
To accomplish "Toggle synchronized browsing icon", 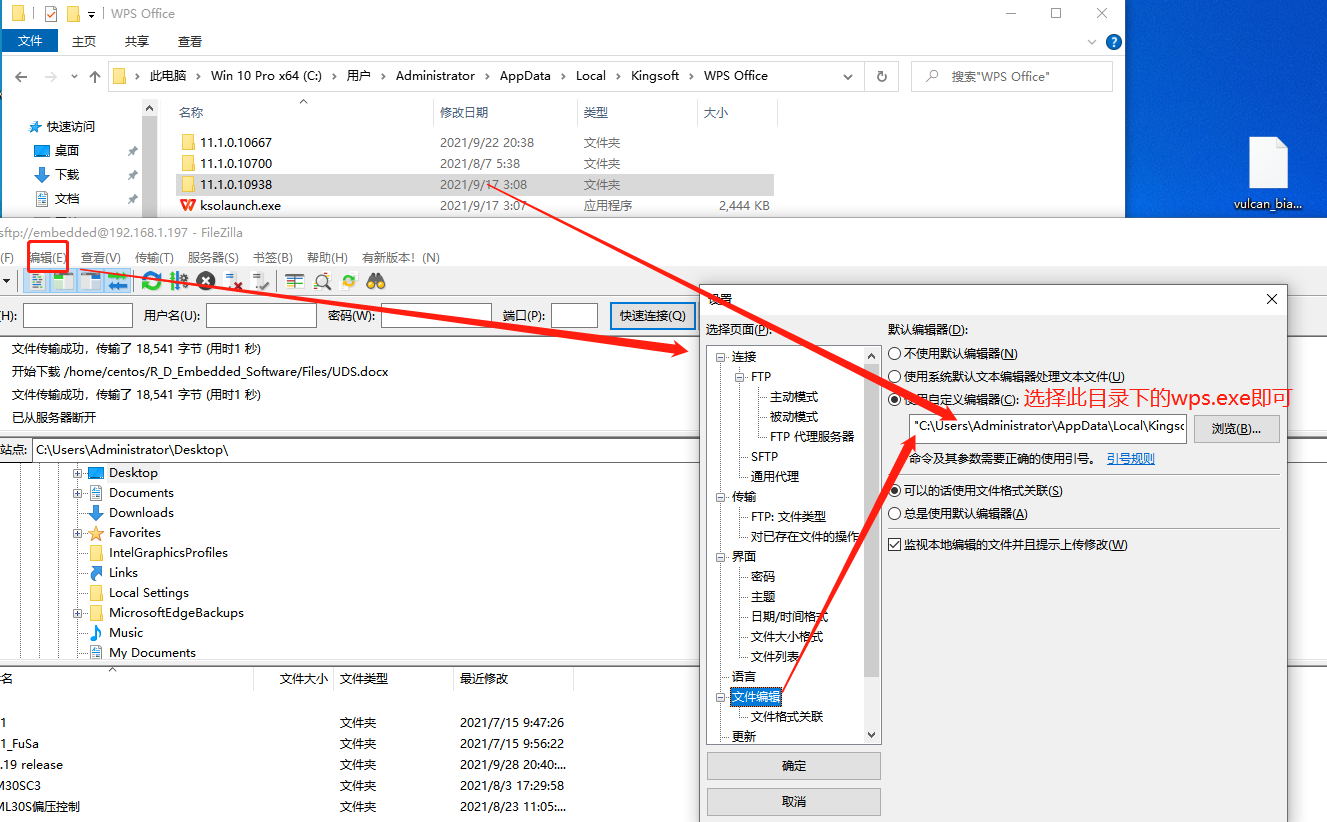I will coord(349,282).
